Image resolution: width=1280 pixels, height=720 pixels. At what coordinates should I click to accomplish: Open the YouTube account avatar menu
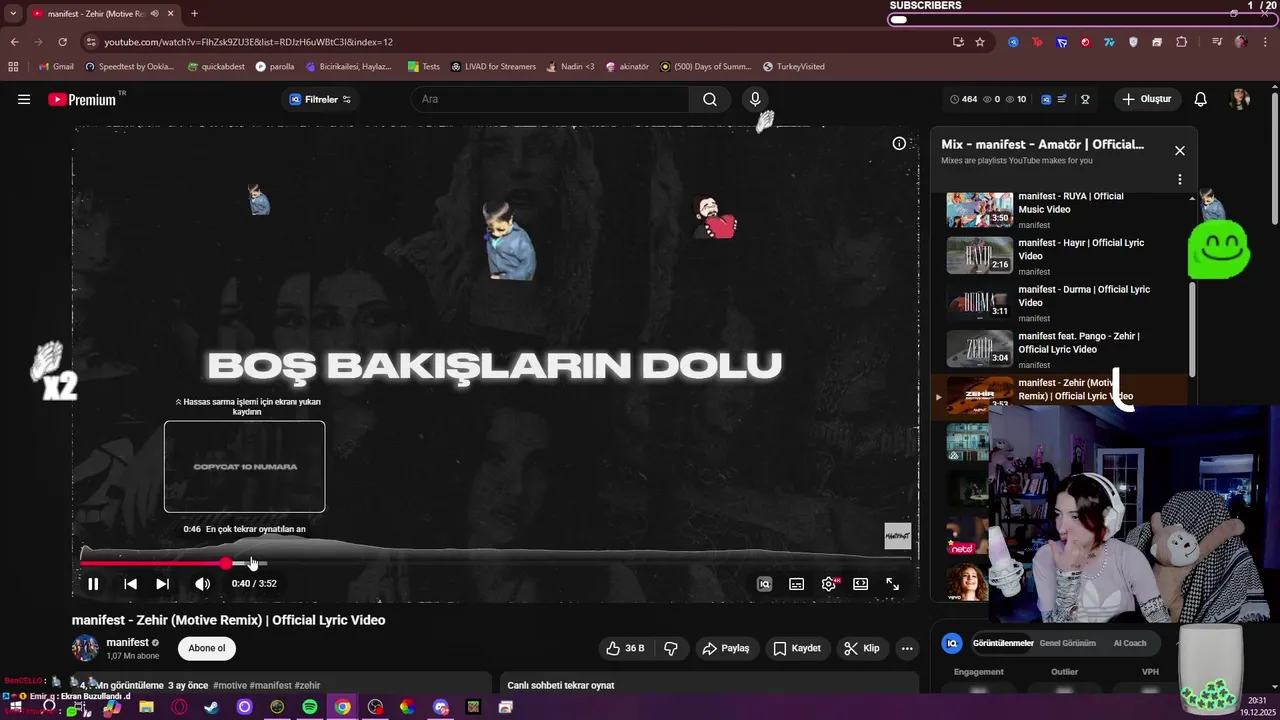(1240, 99)
